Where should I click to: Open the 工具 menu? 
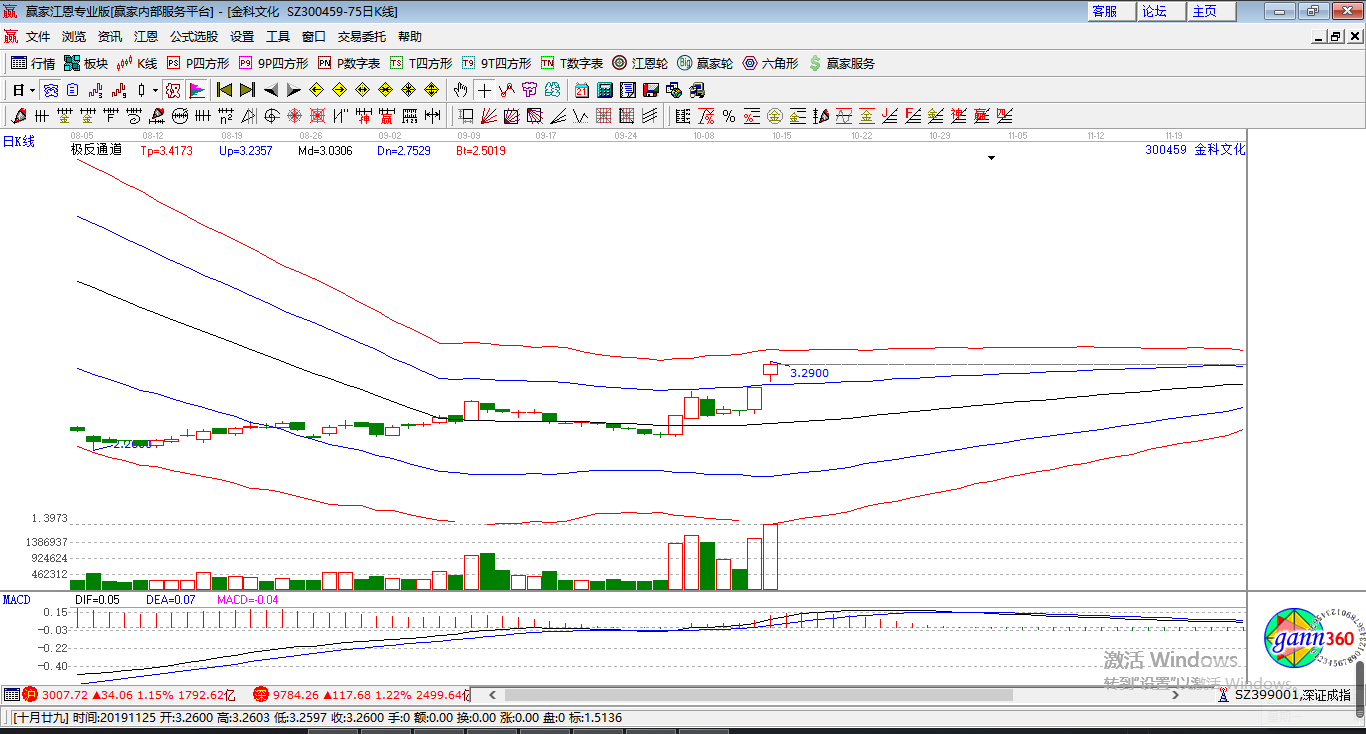click(278, 37)
